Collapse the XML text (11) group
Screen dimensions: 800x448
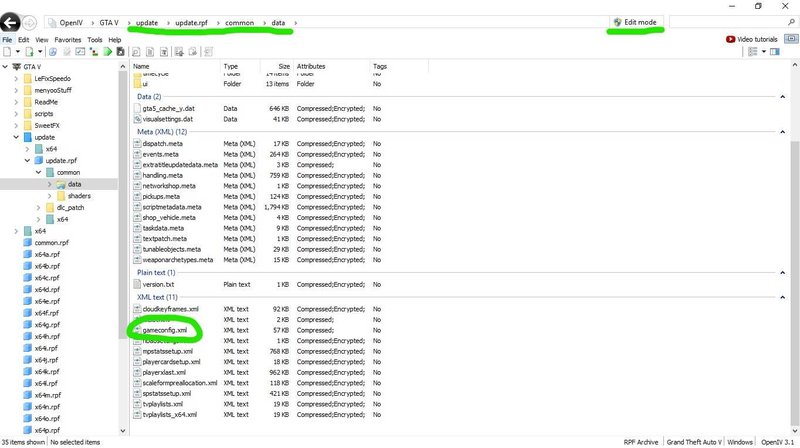pyautogui.click(x=782, y=297)
